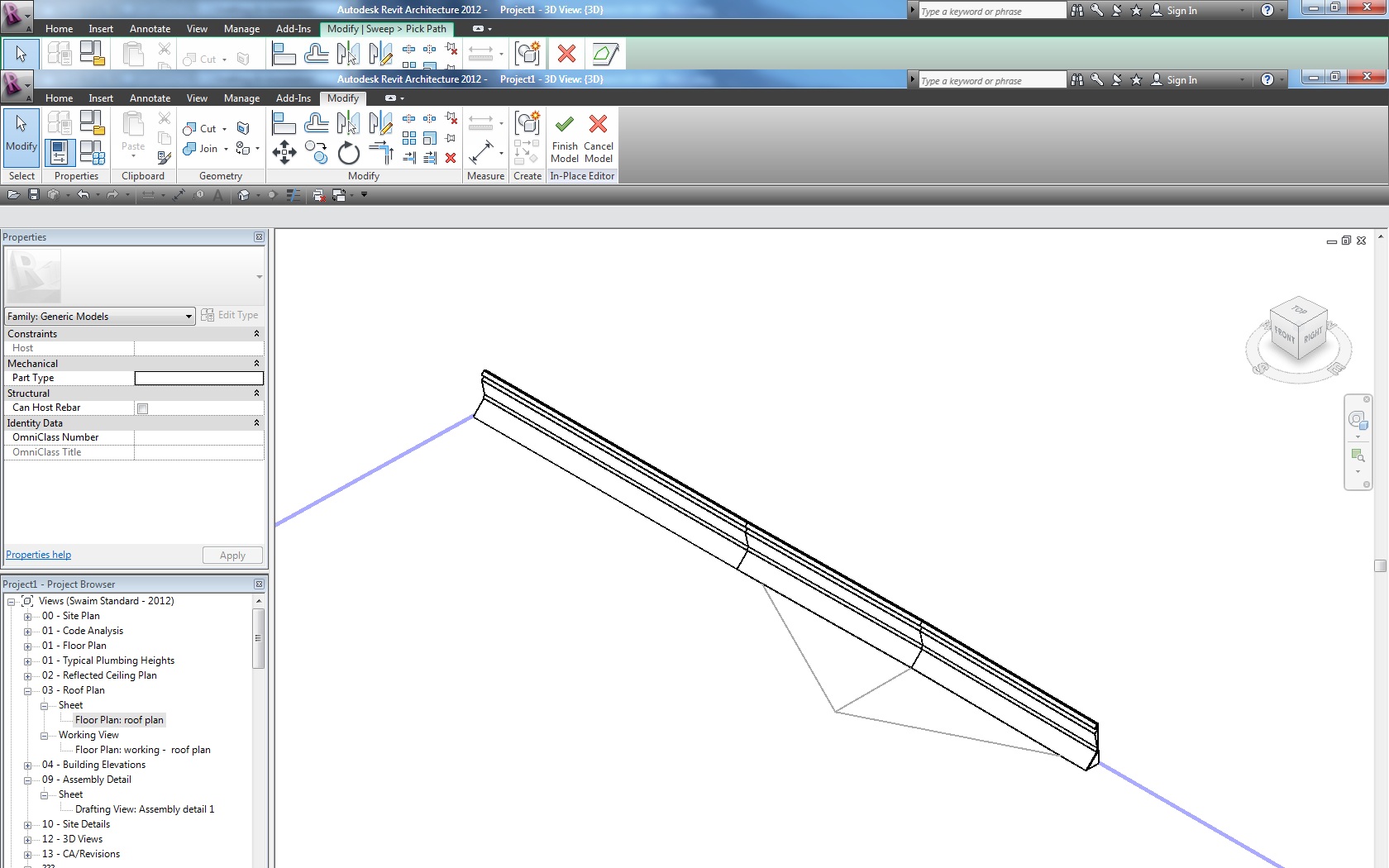Image resolution: width=1389 pixels, height=868 pixels.
Task: Open Default 3D View from Quick Access Toolbar
Action: click(244, 195)
